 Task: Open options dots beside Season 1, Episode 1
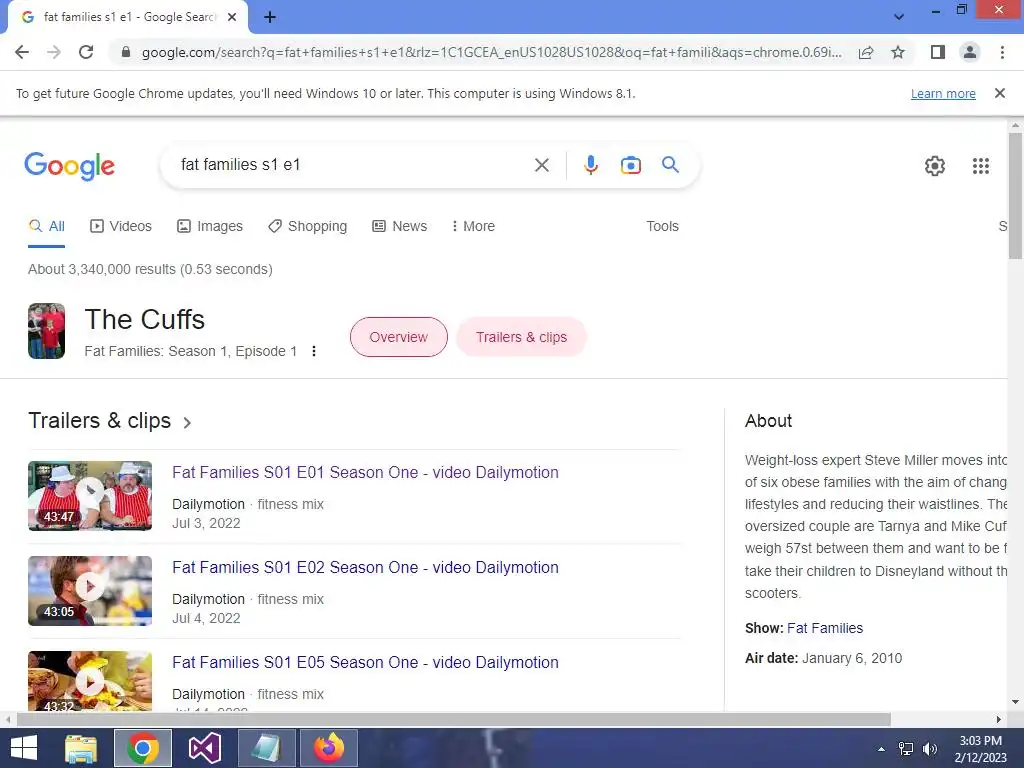coord(314,351)
